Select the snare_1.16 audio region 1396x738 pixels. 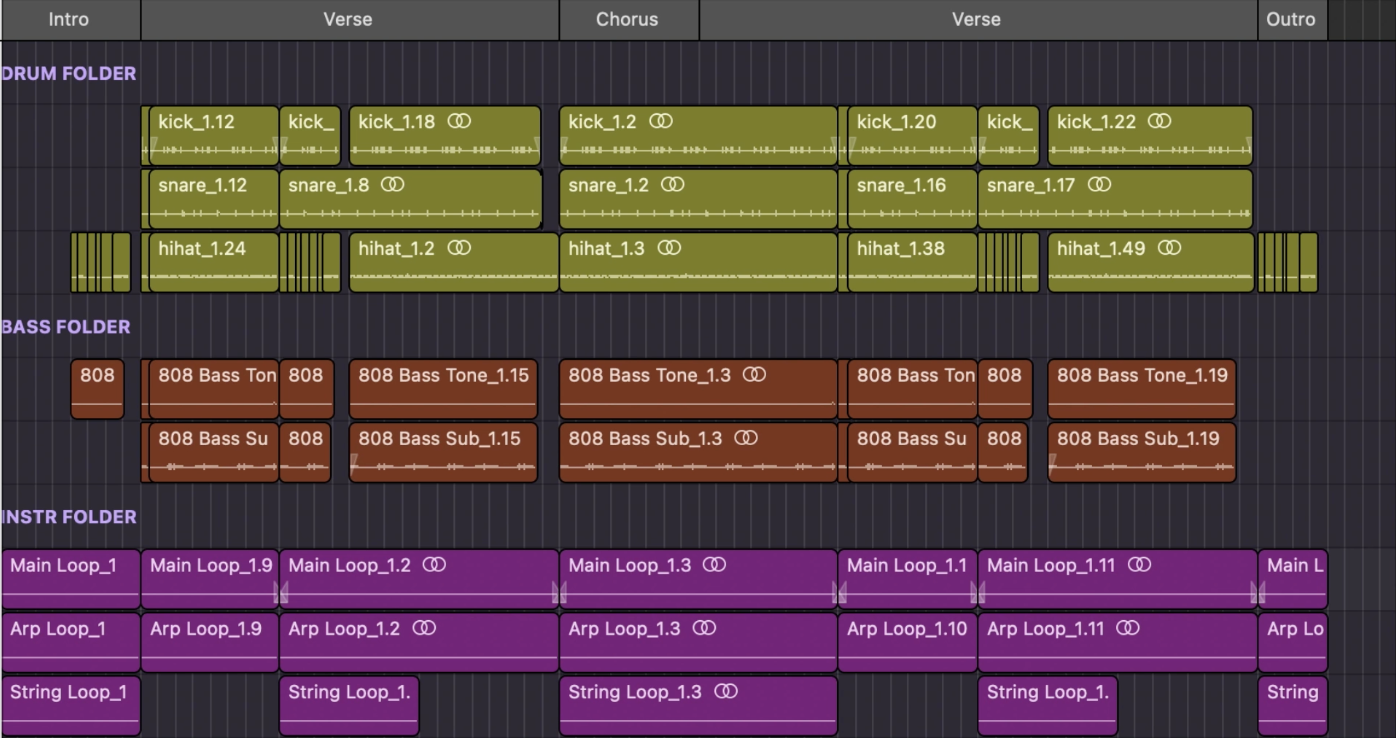tap(912, 199)
